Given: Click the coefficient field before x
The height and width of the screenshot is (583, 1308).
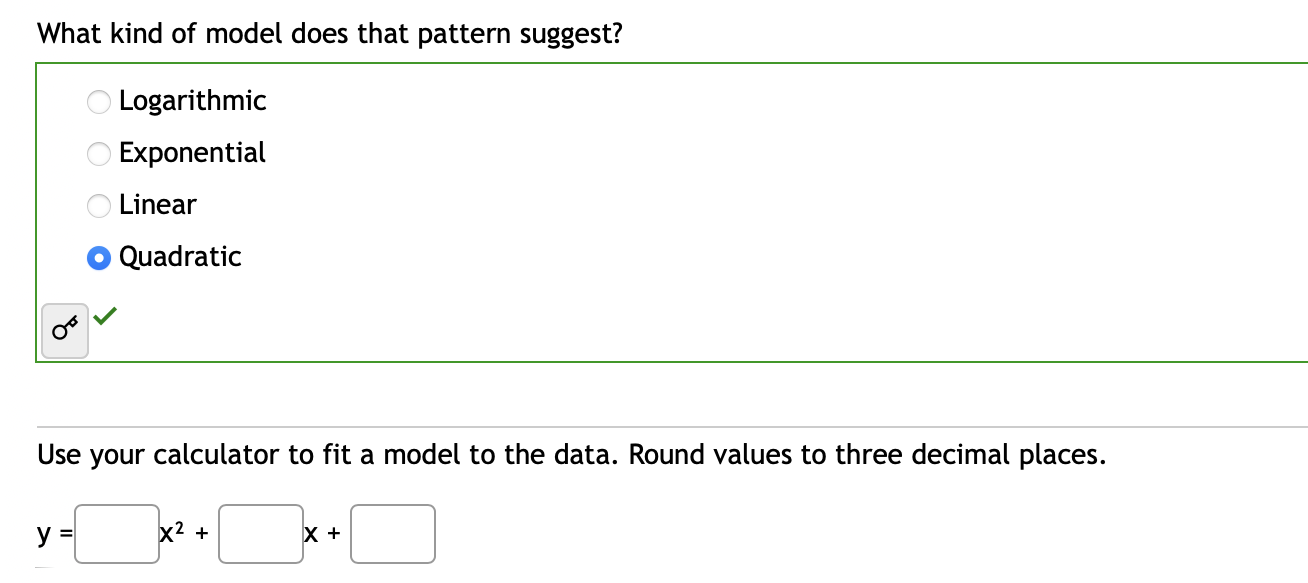Looking at the screenshot, I should pyautogui.click(x=261, y=533).
